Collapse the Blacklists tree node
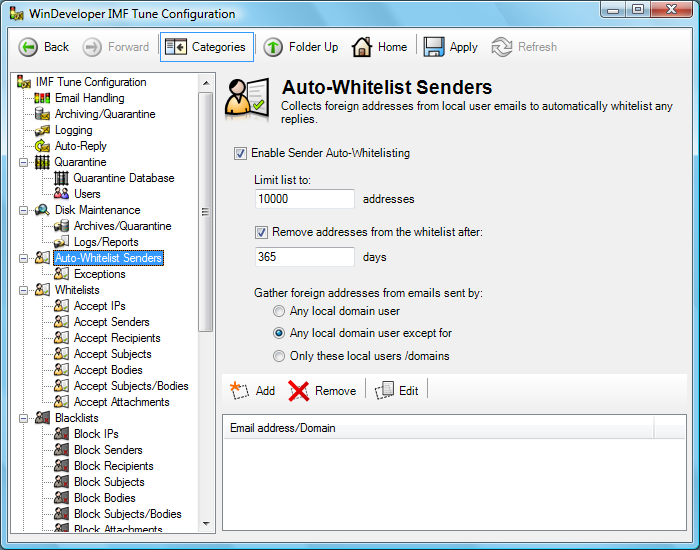Screen dimensions: 700x550 (23, 418)
